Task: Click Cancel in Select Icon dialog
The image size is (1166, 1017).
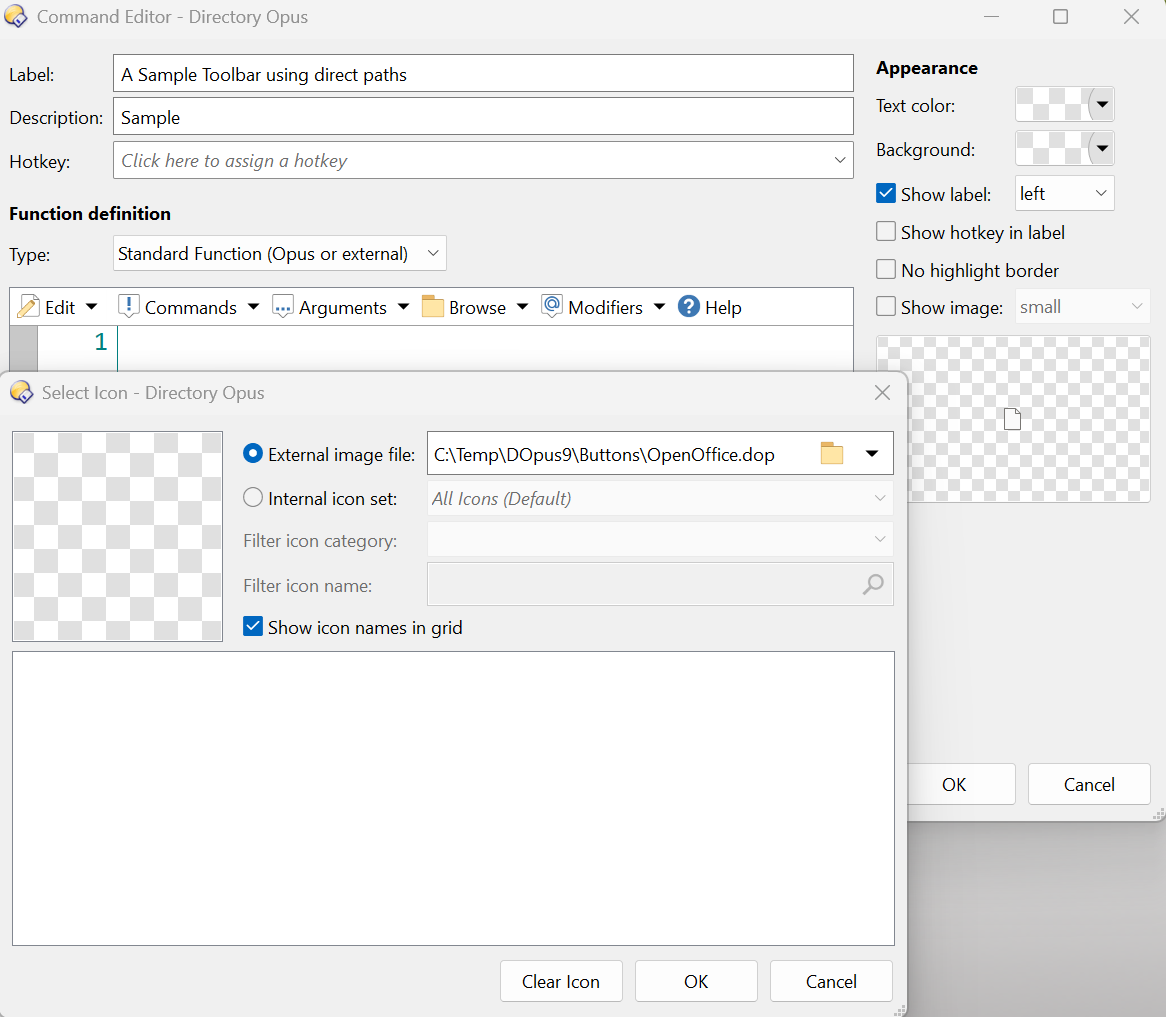Action: point(831,981)
